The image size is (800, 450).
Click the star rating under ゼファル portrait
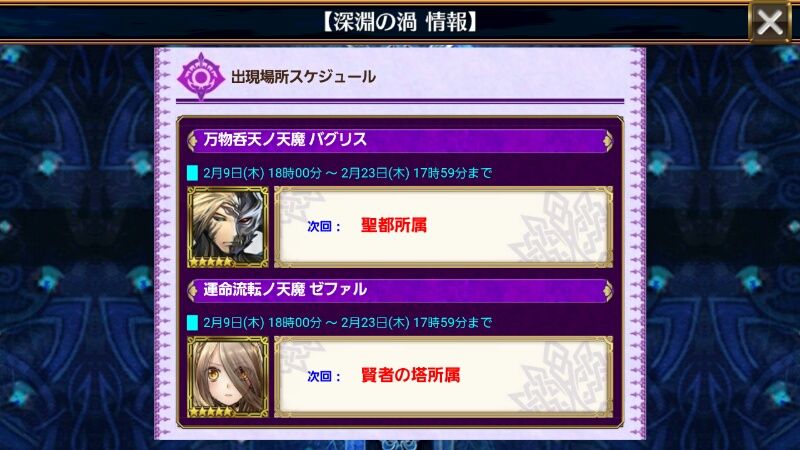211,412
